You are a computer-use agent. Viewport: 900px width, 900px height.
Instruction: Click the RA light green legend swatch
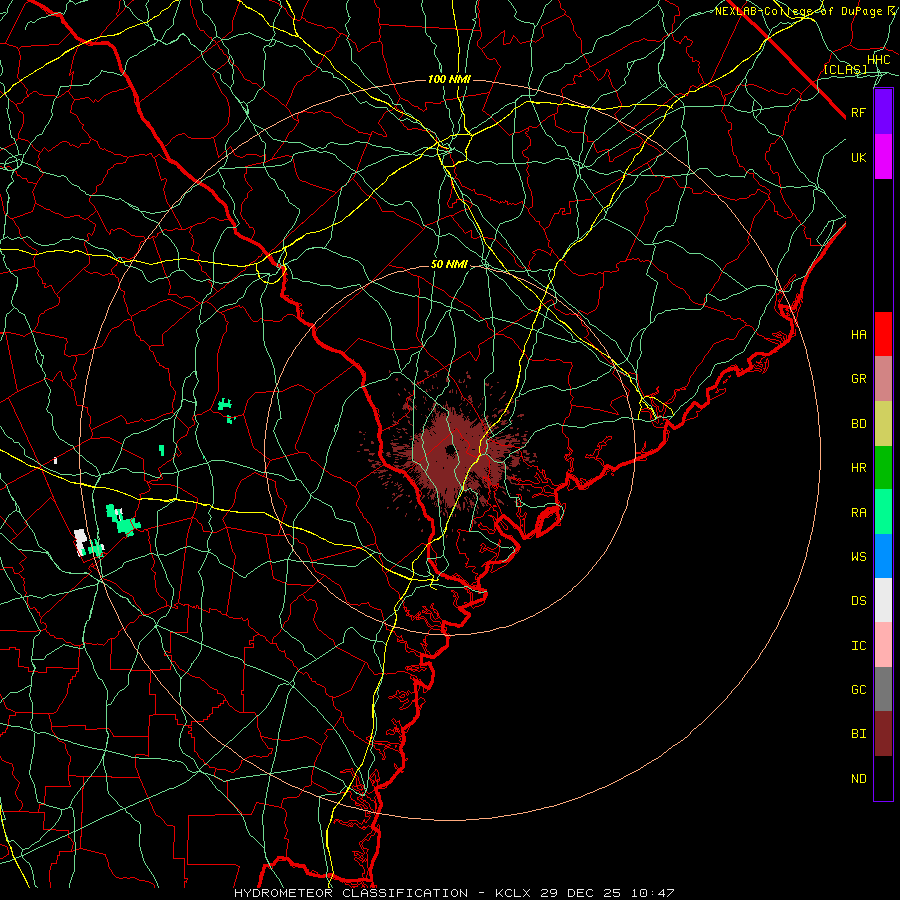[883, 512]
